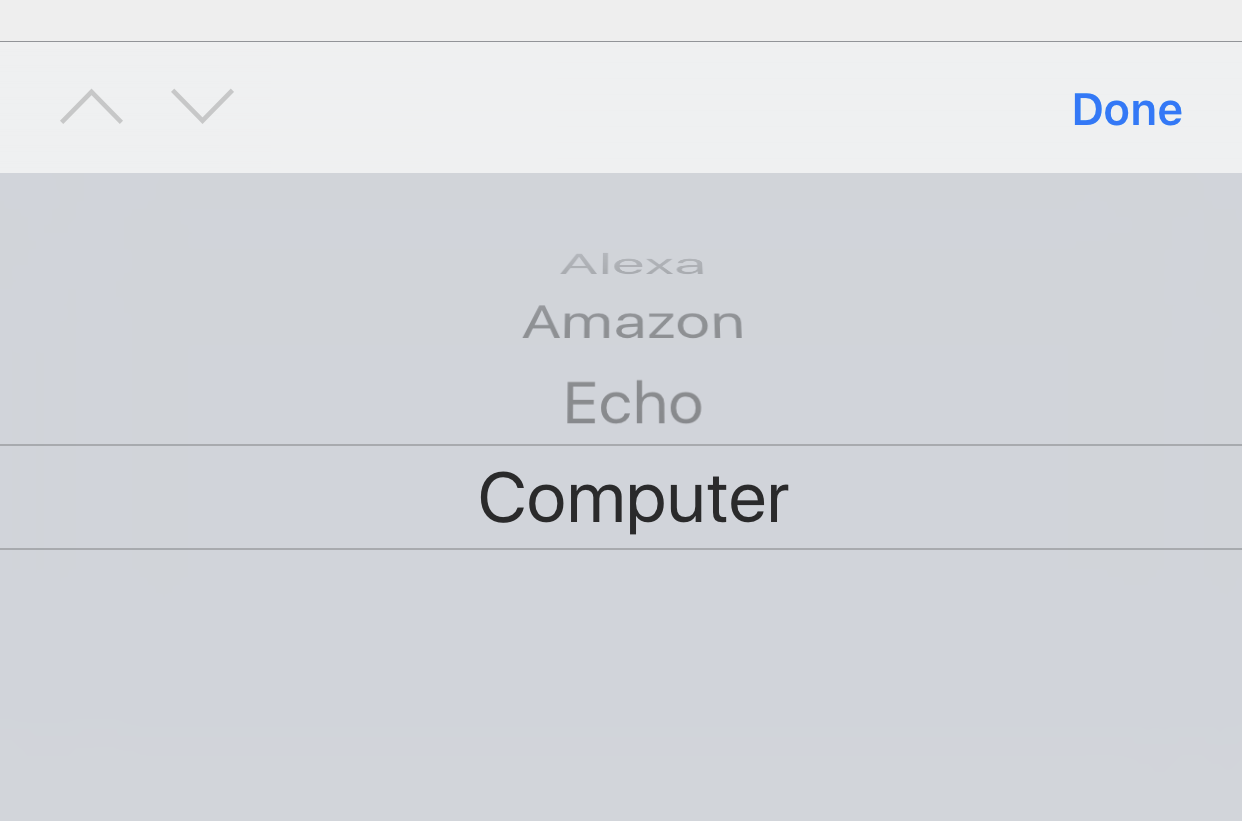Go to previous input using up arrow

(91, 107)
